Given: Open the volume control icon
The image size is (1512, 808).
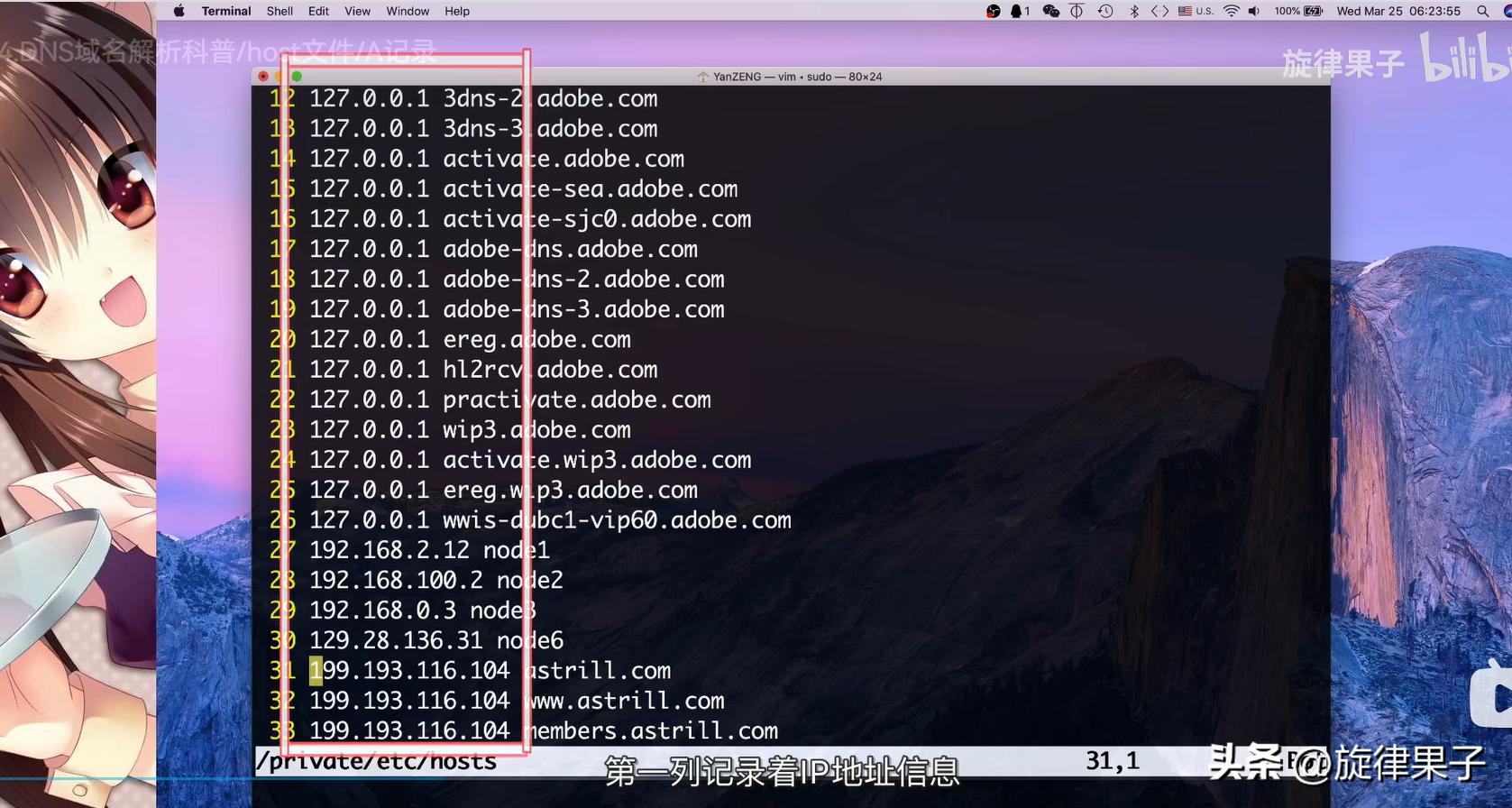Looking at the screenshot, I should point(1254,11).
